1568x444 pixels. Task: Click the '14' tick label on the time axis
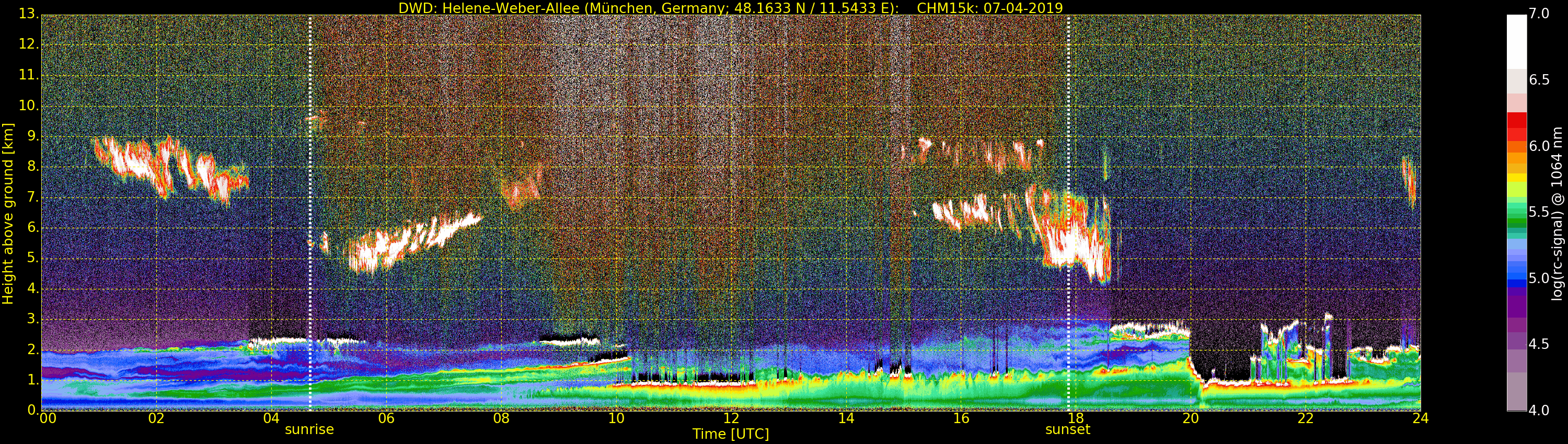(846, 418)
